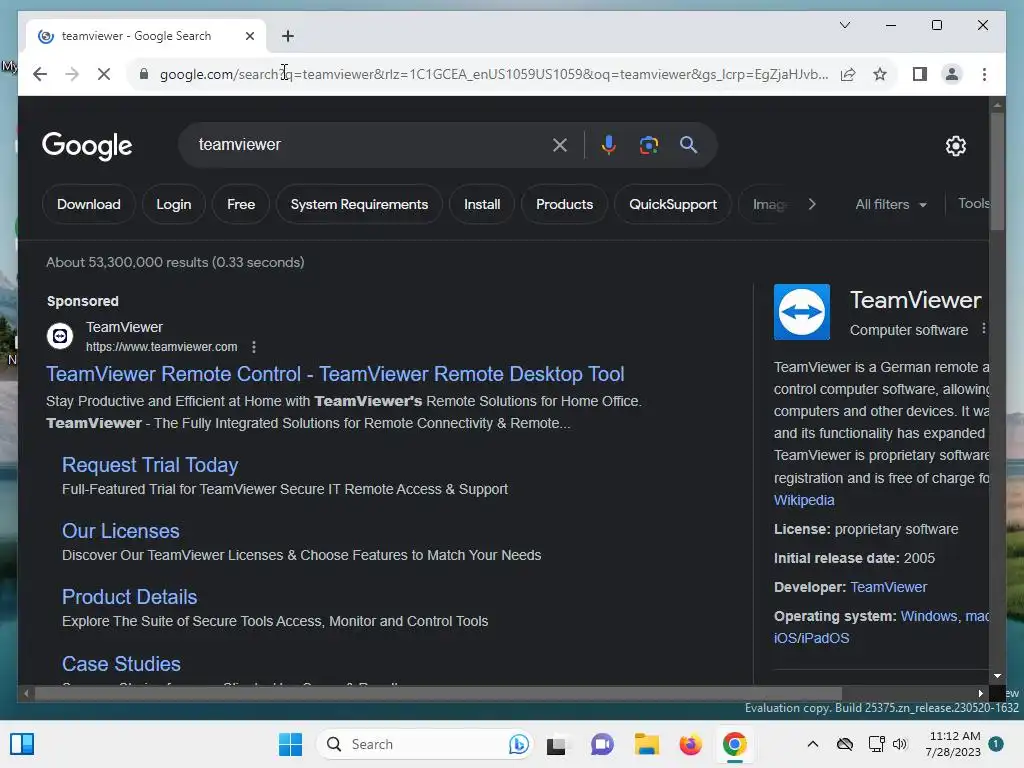
Task: Open knowledge panel more options dots
Action: coord(984,329)
